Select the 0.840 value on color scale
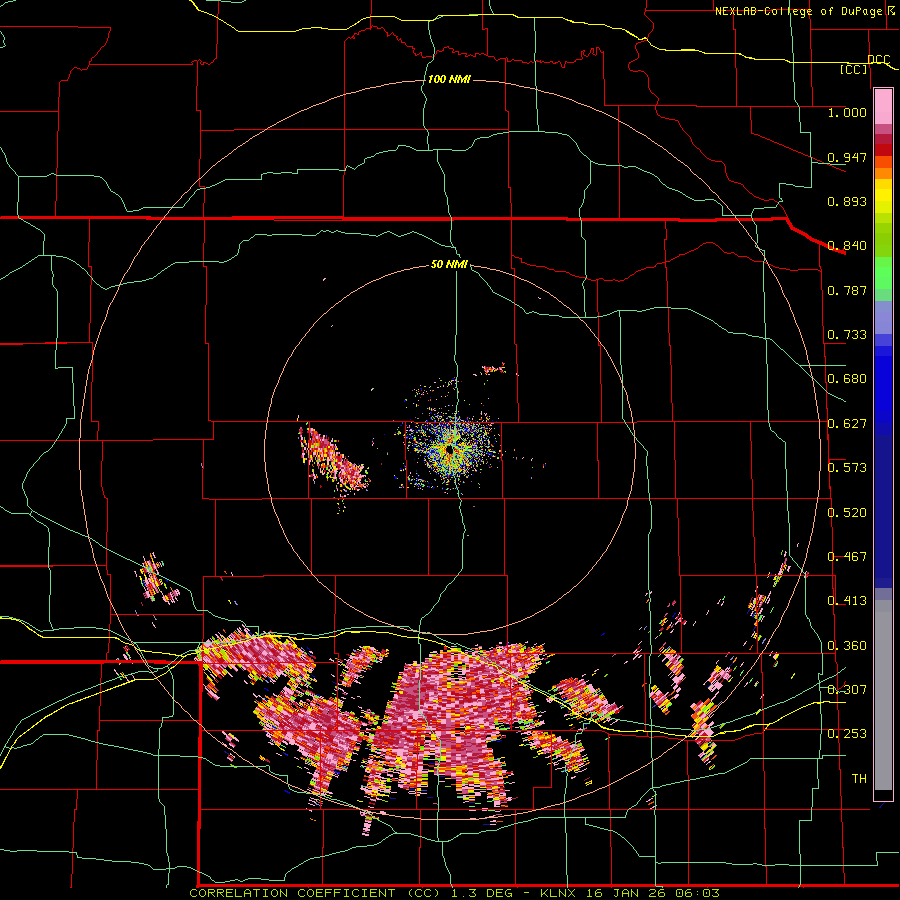This screenshot has width=900, height=900. (847, 246)
